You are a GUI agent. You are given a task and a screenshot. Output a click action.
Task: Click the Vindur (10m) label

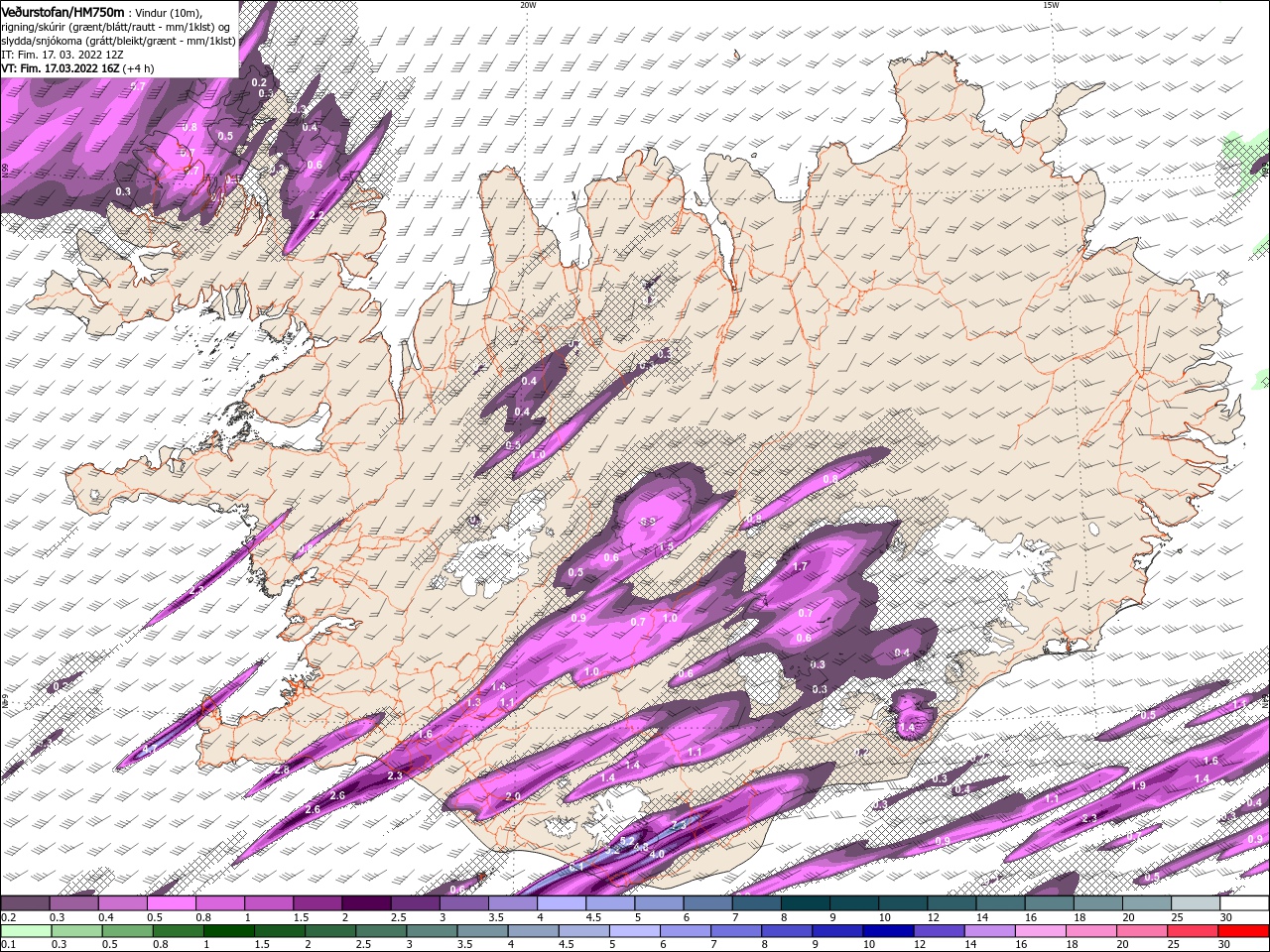point(169,13)
